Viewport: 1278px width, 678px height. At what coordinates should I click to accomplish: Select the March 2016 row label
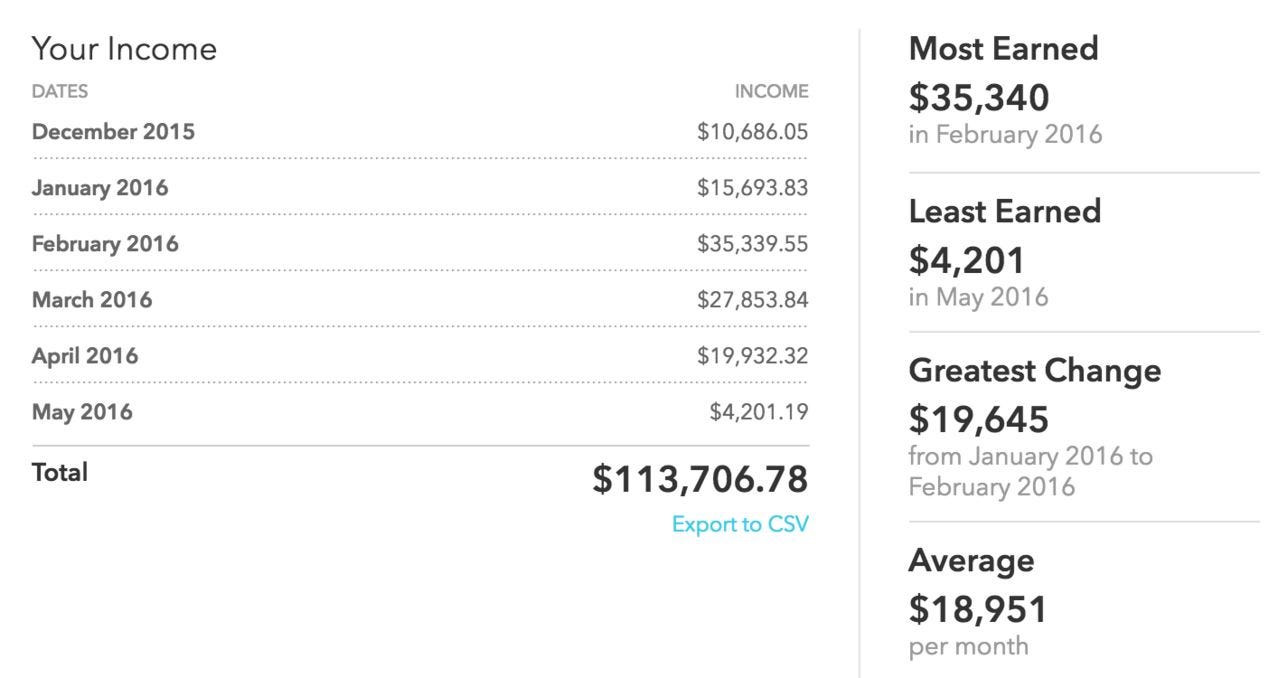coord(92,300)
